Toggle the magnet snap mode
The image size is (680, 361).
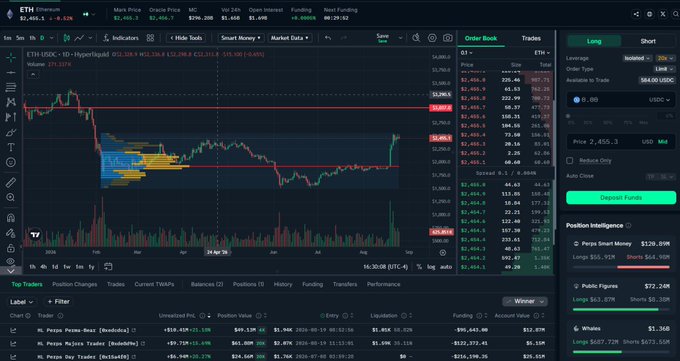pyautogui.click(x=11, y=217)
